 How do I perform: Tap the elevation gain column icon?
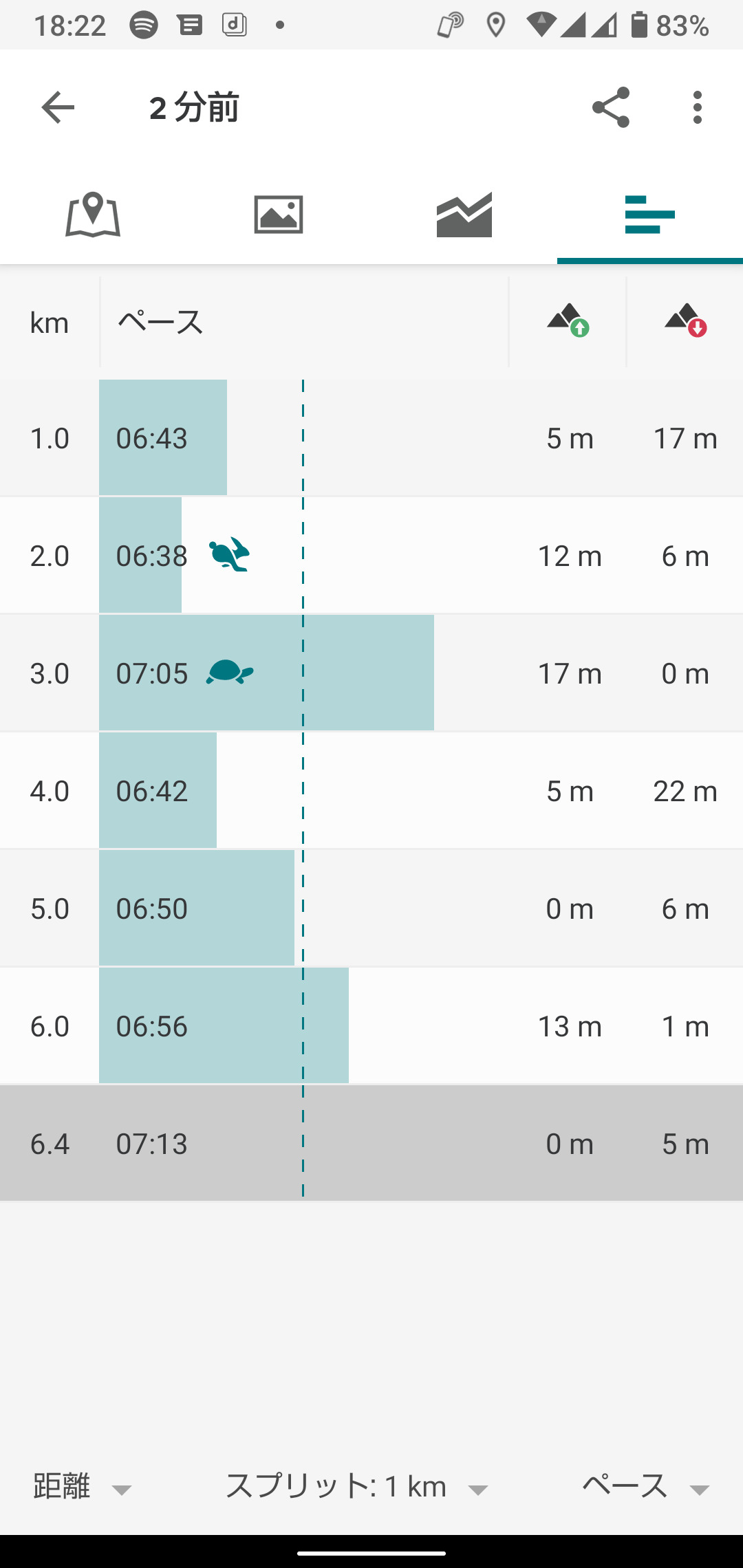(568, 320)
